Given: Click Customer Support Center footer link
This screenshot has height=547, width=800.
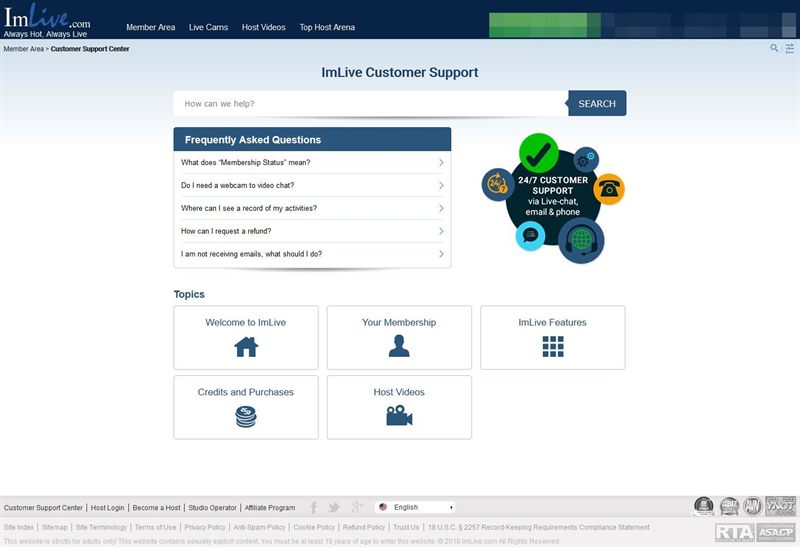Looking at the screenshot, I should pos(43,508).
